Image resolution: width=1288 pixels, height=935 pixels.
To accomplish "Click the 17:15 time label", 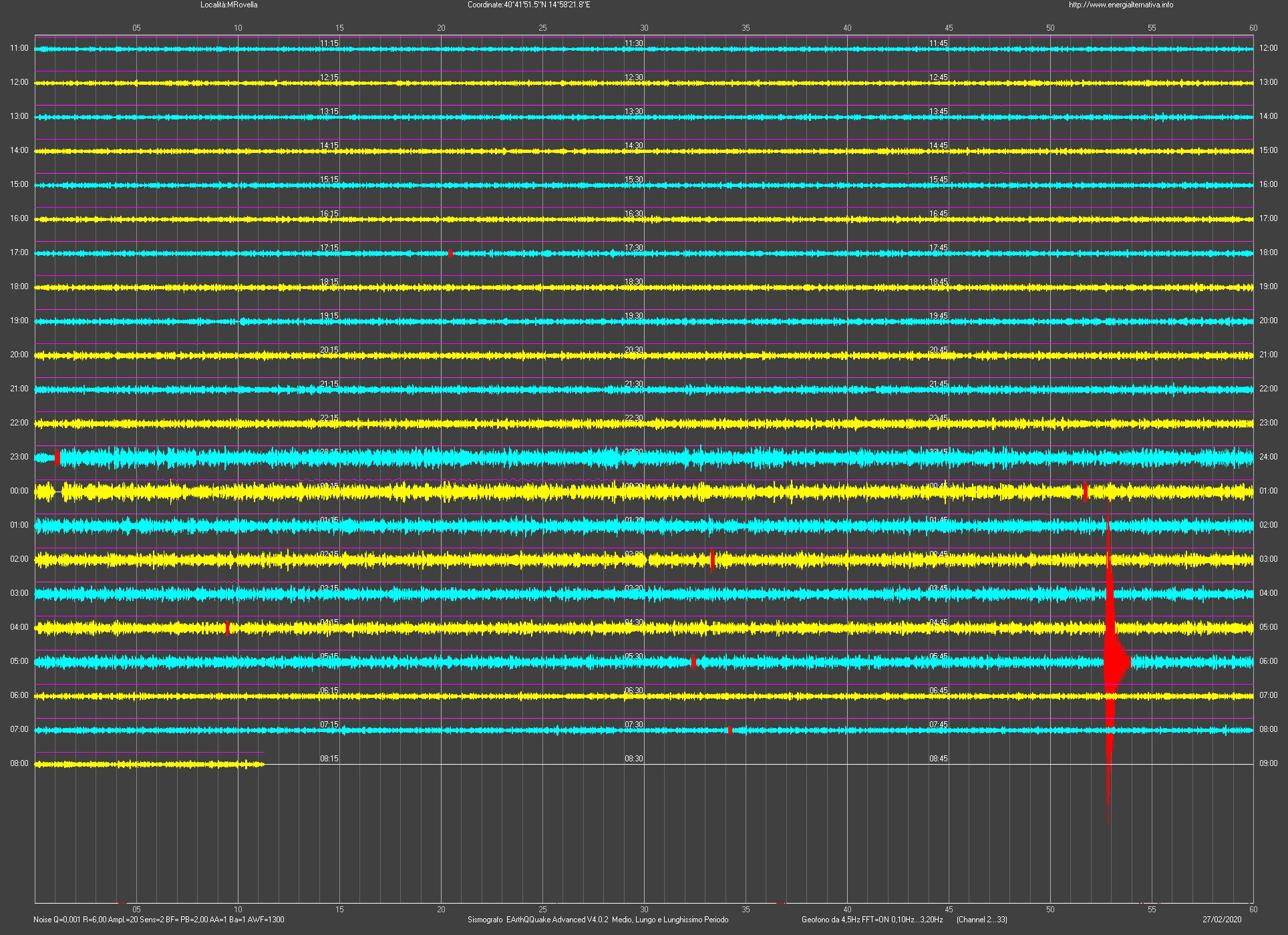I will tap(329, 248).
